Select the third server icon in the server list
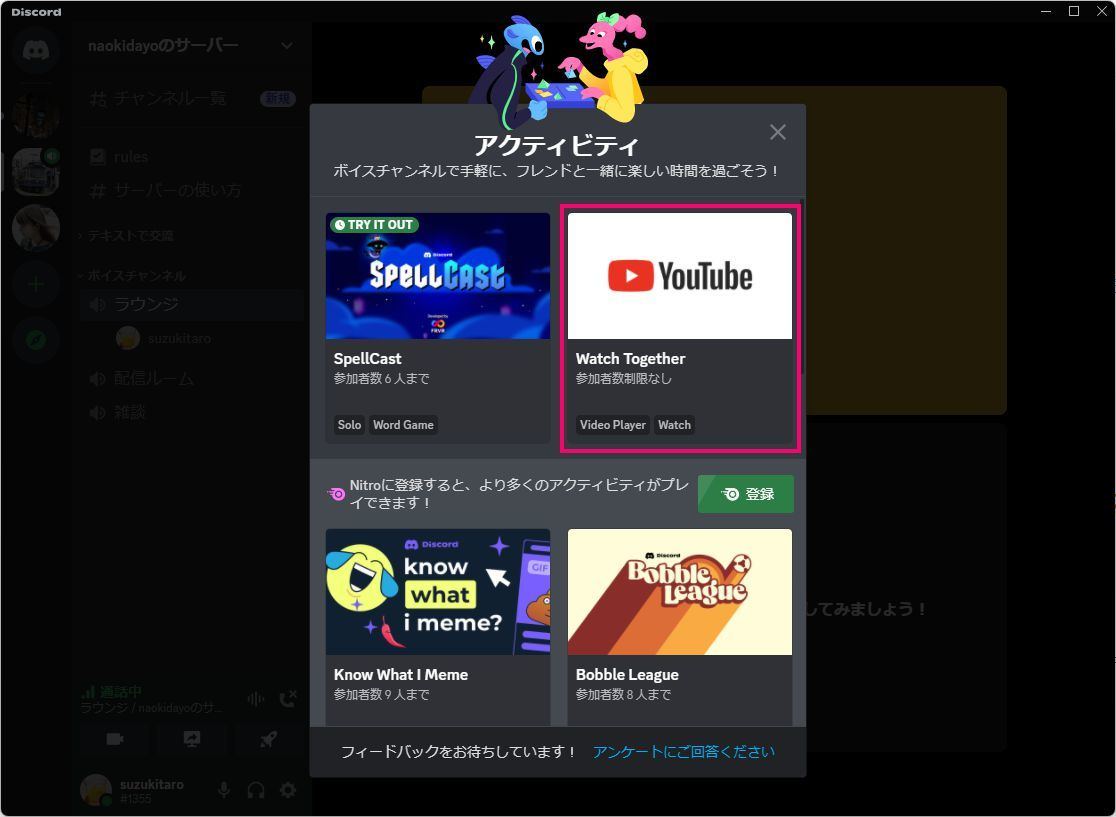The image size is (1116, 817). tap(36, 228)
